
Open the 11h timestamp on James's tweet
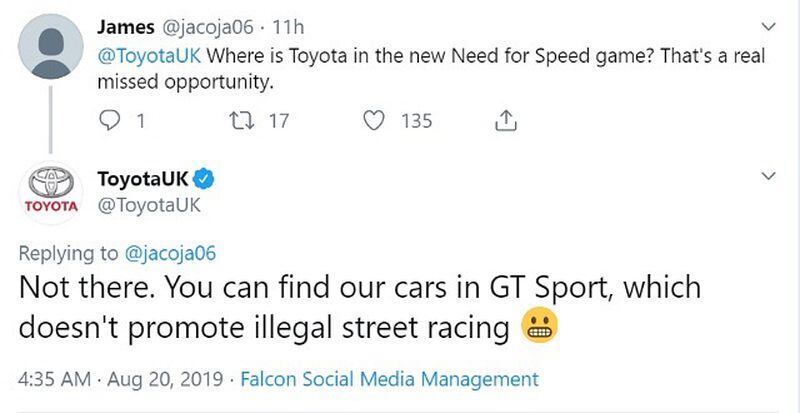(x=288, y=27)
